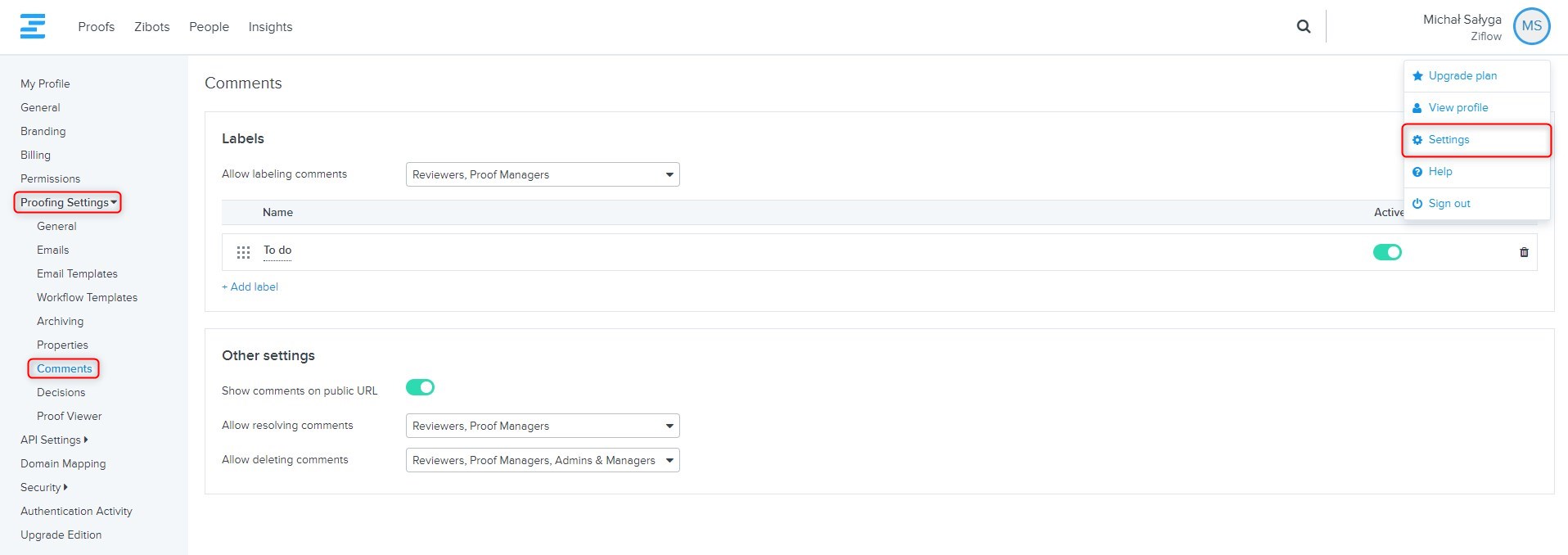Screen dimensions: 1568x555
Task: Open search with the magnifier icon
Action: (x=1304, y=26)
